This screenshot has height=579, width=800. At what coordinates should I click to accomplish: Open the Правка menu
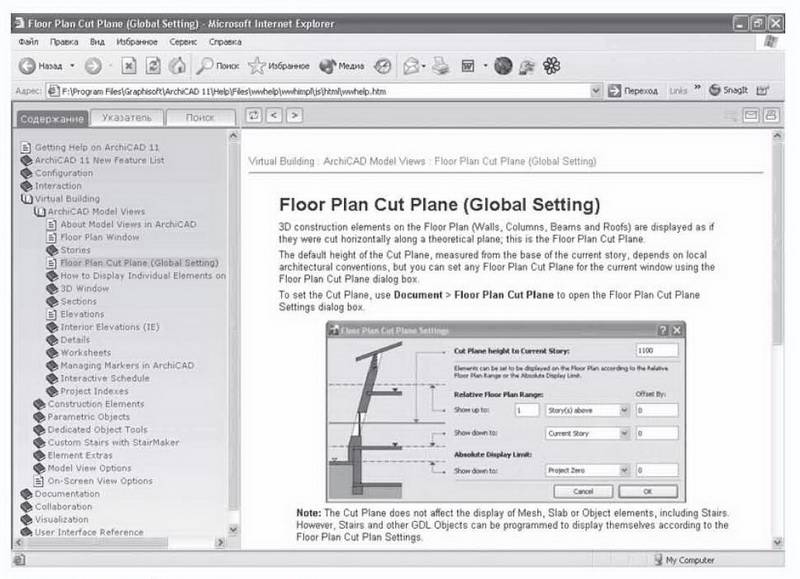pos(64,42)
